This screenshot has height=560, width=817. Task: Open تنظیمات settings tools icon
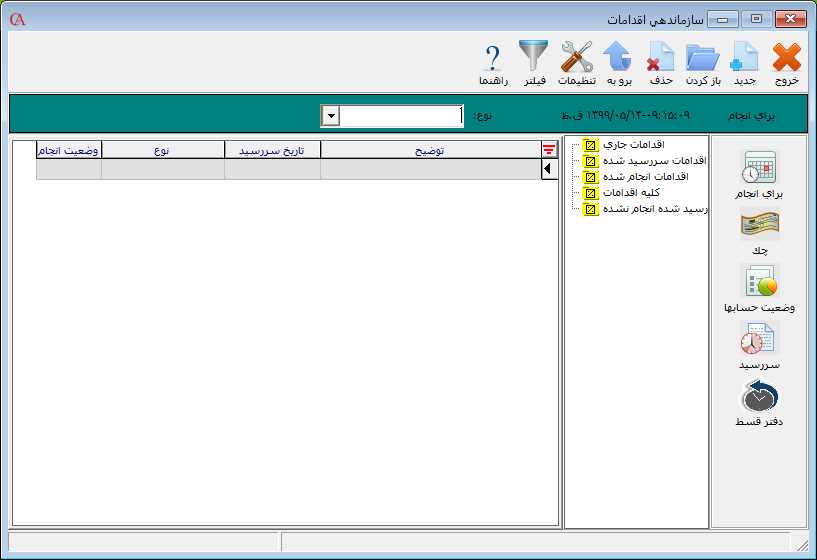tap(577, 56)
